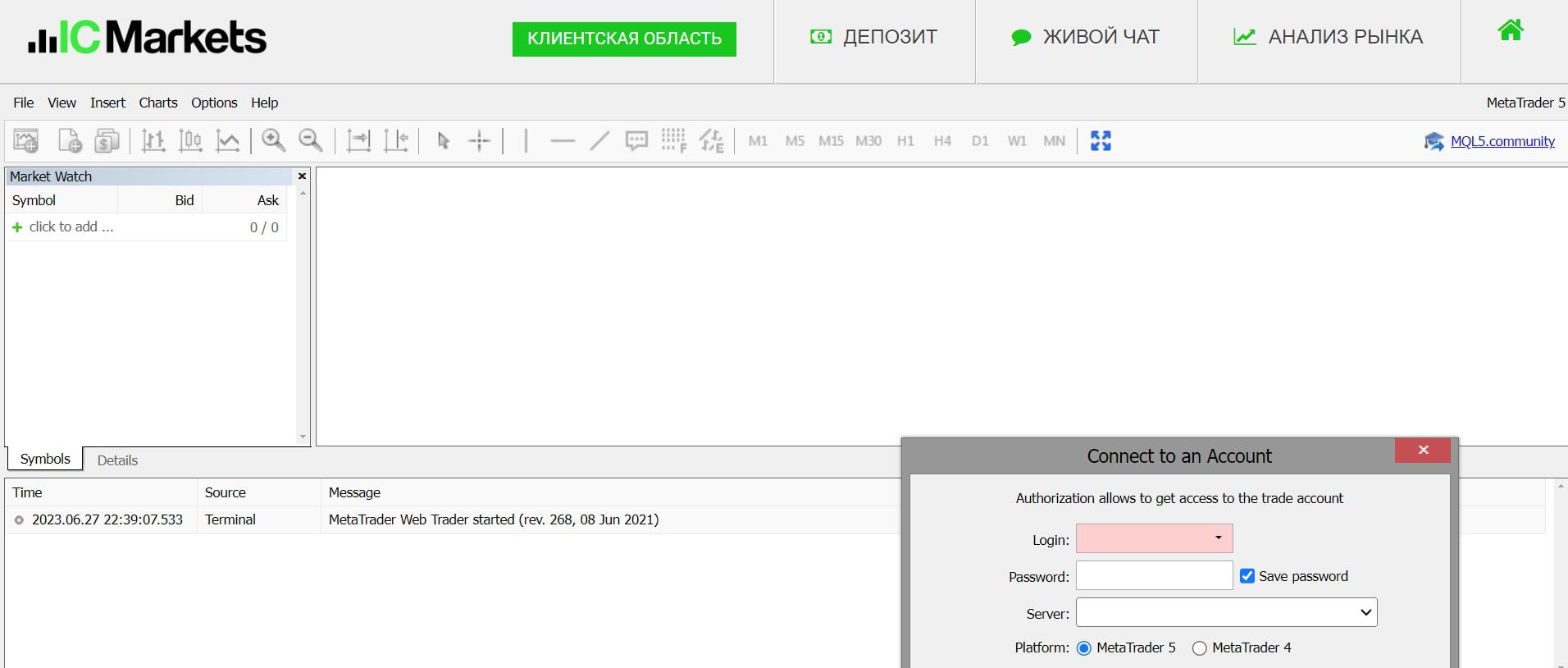Open ЖИВОЙ ЧАТ live chat

(x=1085, y=37)
